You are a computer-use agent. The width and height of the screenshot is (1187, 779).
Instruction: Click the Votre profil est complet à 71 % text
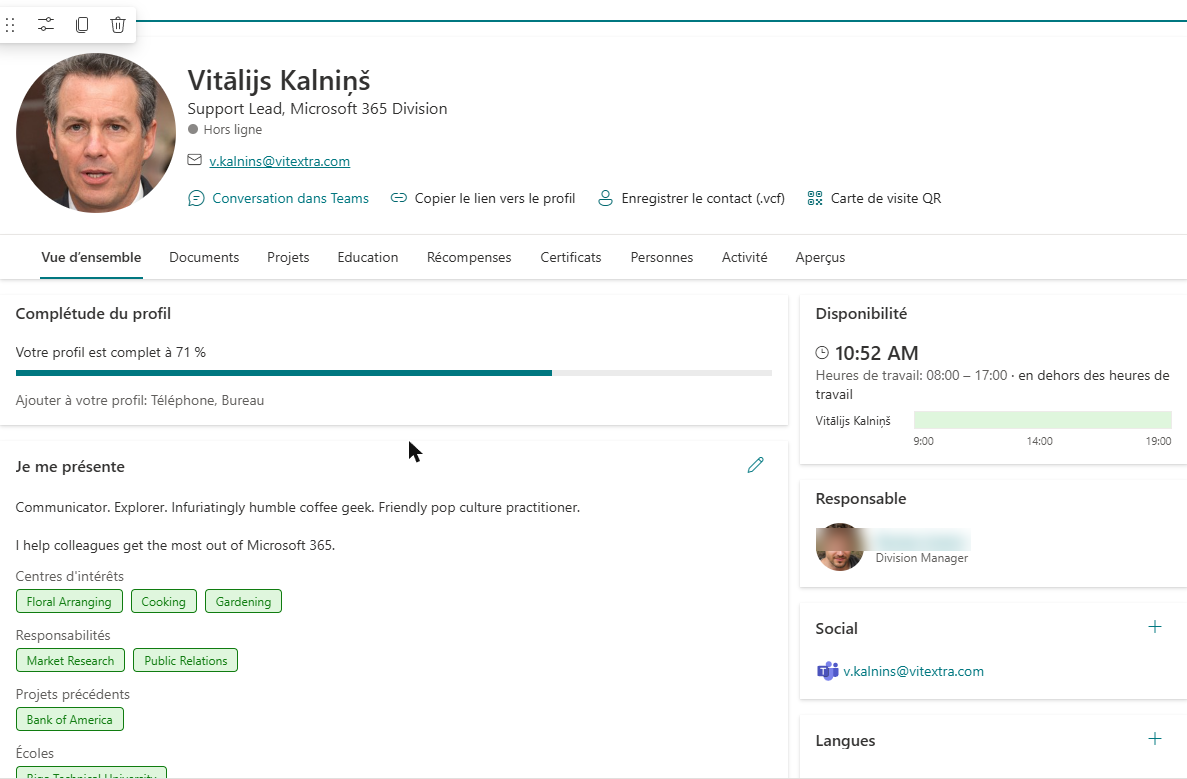coord(111,352)
